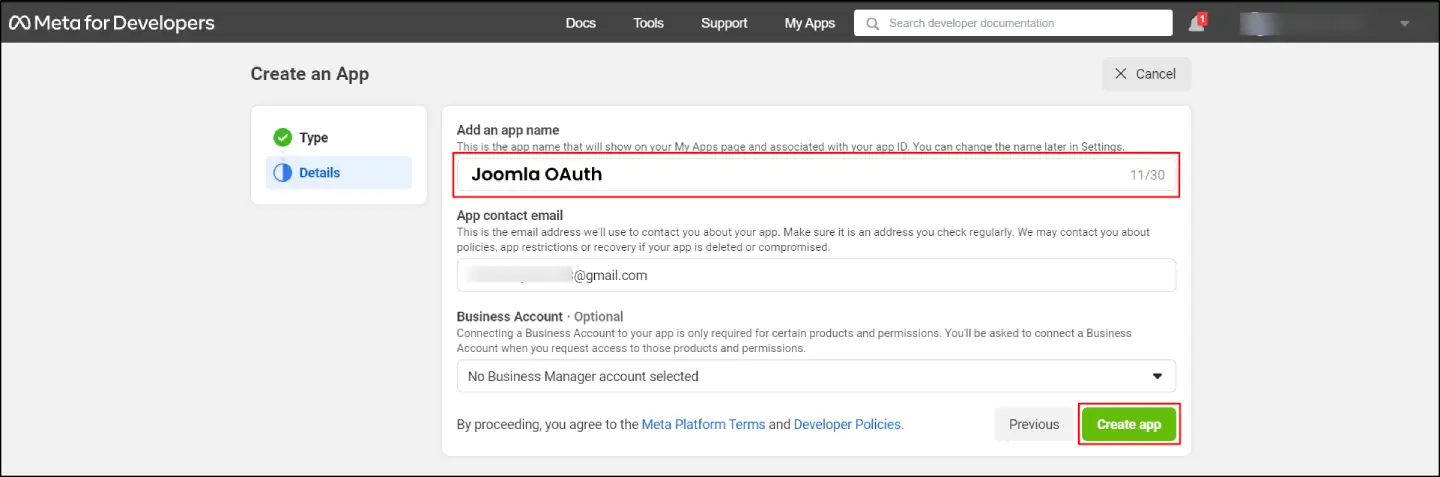Open the Support menu
This screenshot has height=477, width=1440.
(x=724, y=23)
